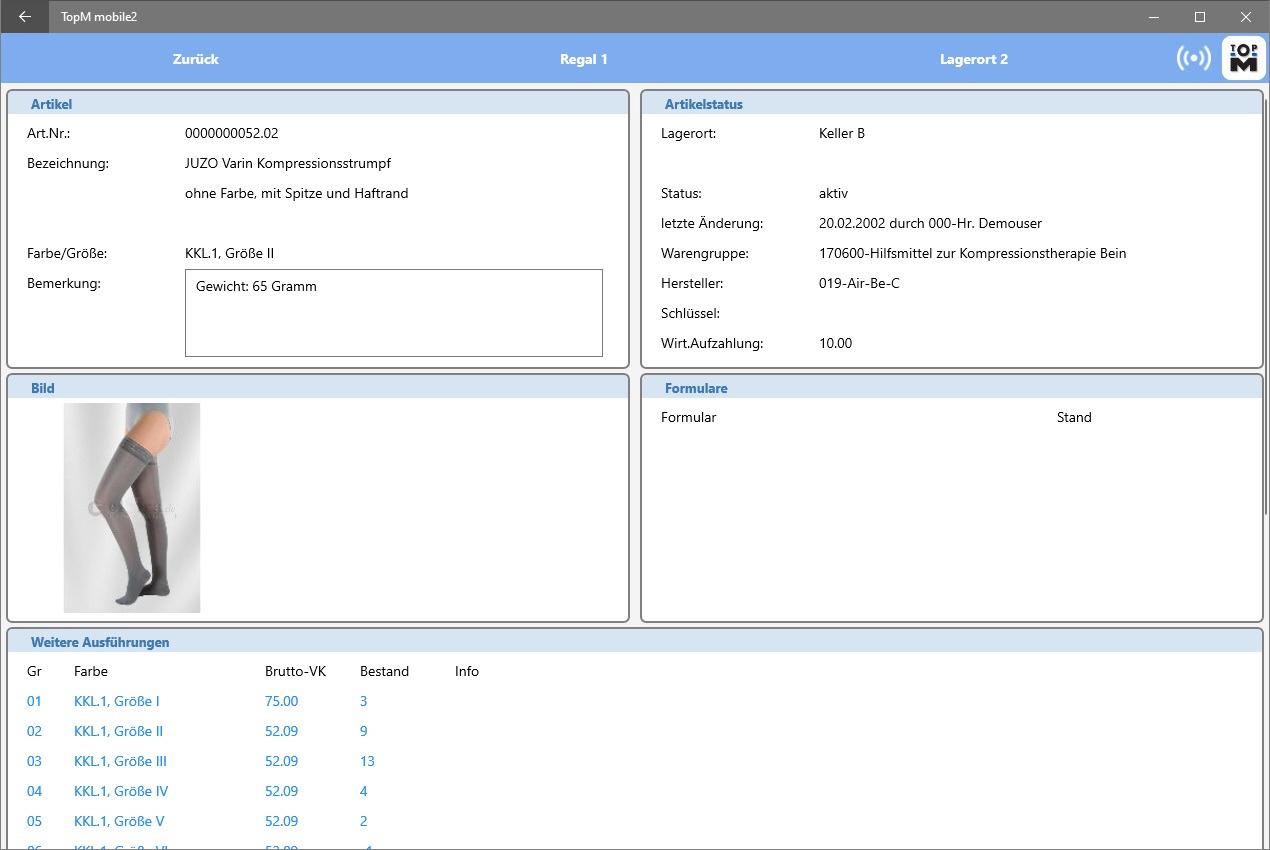Click the Bemerkung text field
This screenshot has width=1270, height=850.
click(394, 313)
